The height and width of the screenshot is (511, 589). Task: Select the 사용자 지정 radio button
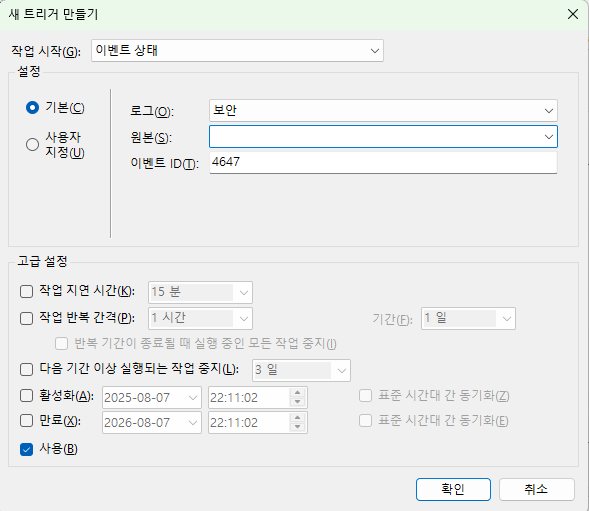32,144
